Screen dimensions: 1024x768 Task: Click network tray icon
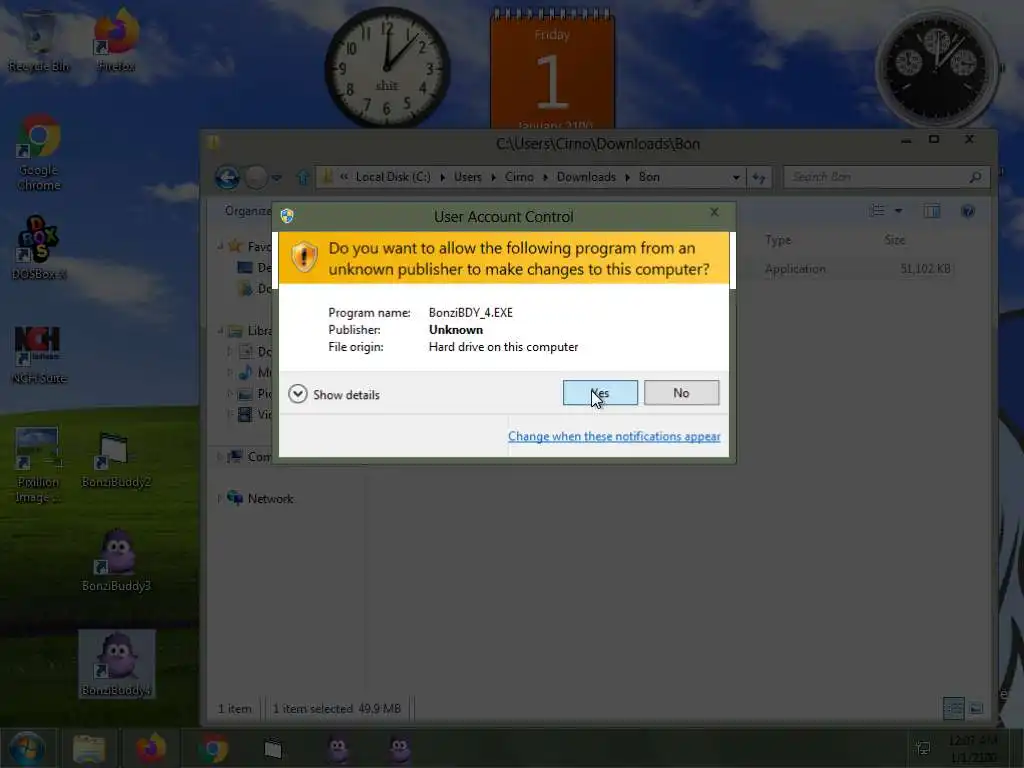pyautogui.click(x=923, y=748)
